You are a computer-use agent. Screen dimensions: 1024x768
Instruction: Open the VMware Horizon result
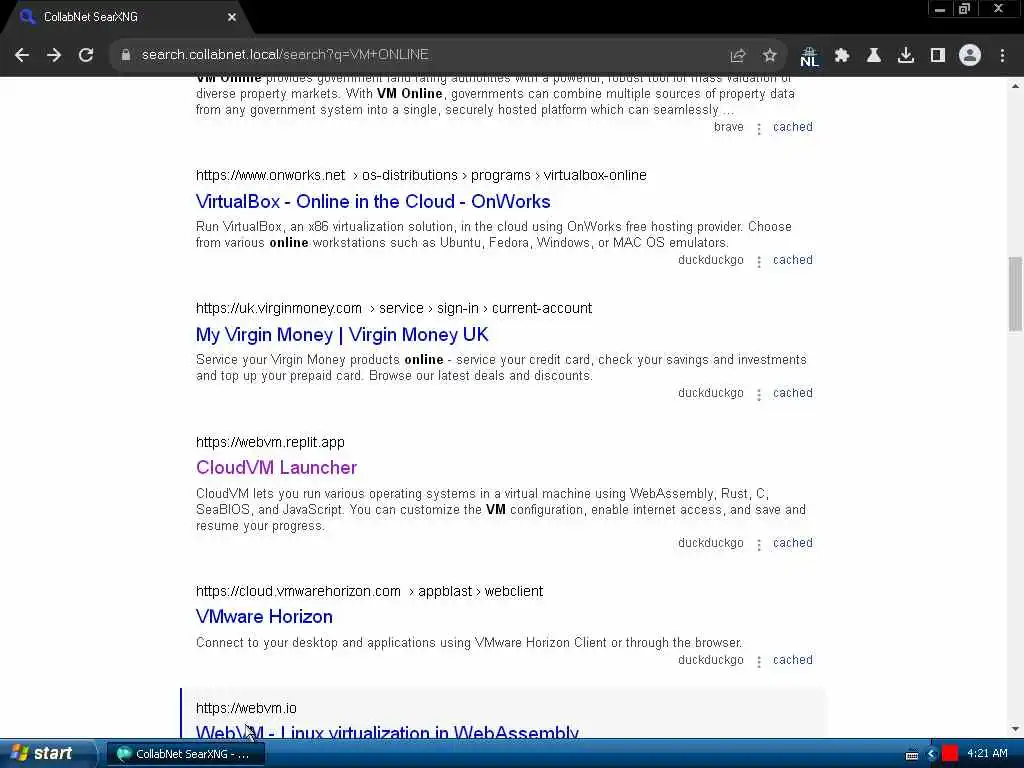pos(264,616)
